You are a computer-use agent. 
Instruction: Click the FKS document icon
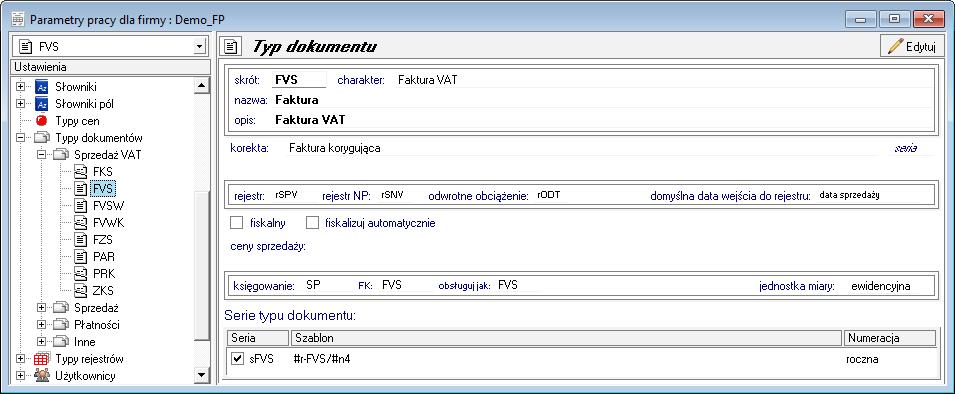pyautogui.click(x=81, y=172)
